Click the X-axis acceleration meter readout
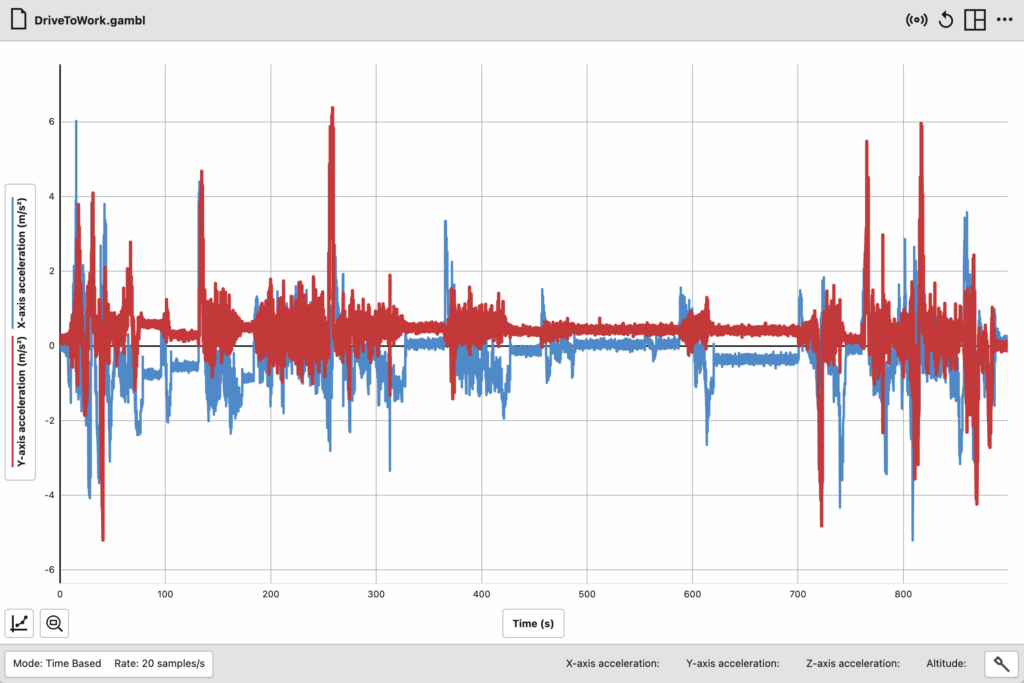Viewport: 1024px width, 683px height. 613,663
